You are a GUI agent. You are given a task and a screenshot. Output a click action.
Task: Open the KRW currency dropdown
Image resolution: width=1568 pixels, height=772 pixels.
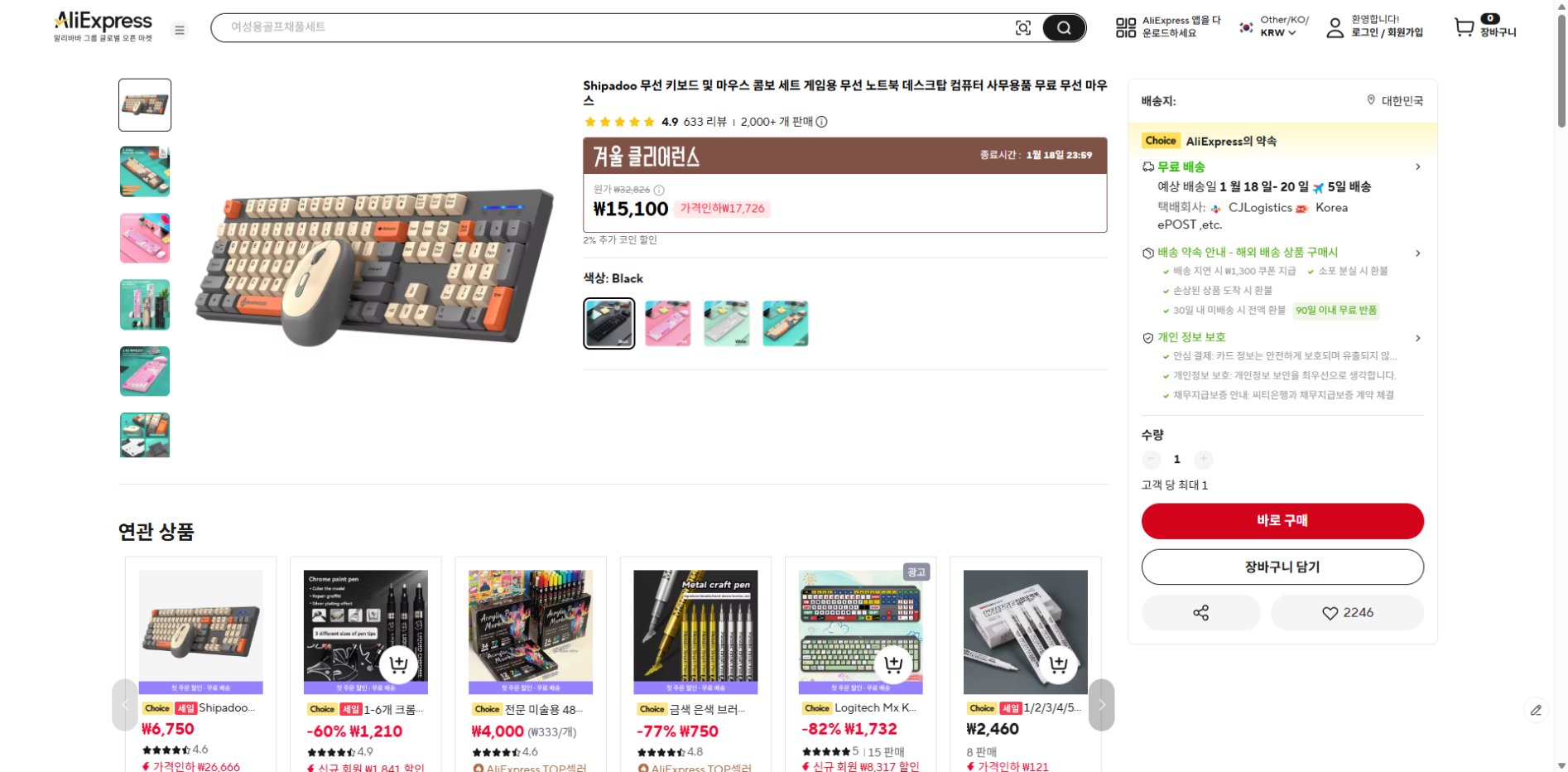tap(1277, 33)
